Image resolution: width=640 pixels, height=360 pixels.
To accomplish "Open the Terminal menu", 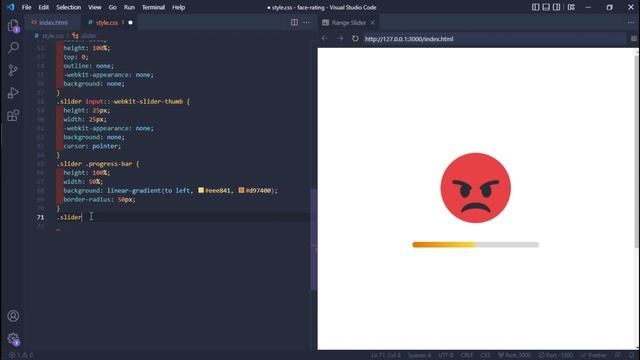I will (153, 7).
